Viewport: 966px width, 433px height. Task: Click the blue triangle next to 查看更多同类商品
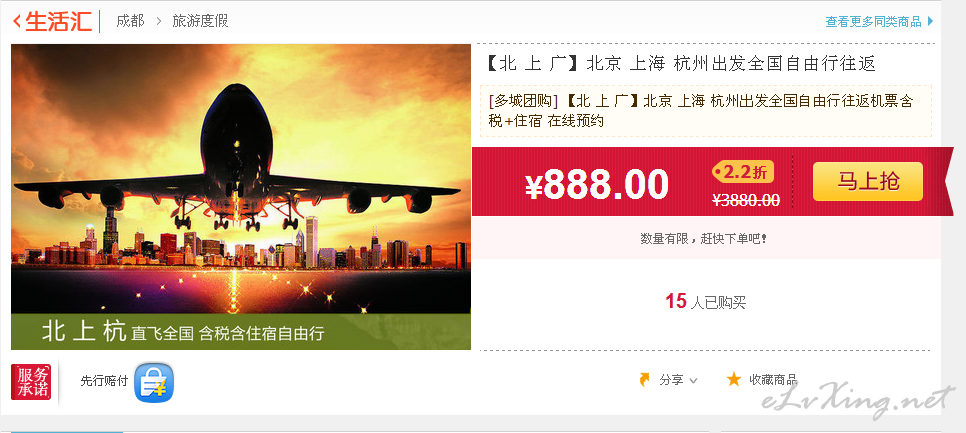pos(930,22)
